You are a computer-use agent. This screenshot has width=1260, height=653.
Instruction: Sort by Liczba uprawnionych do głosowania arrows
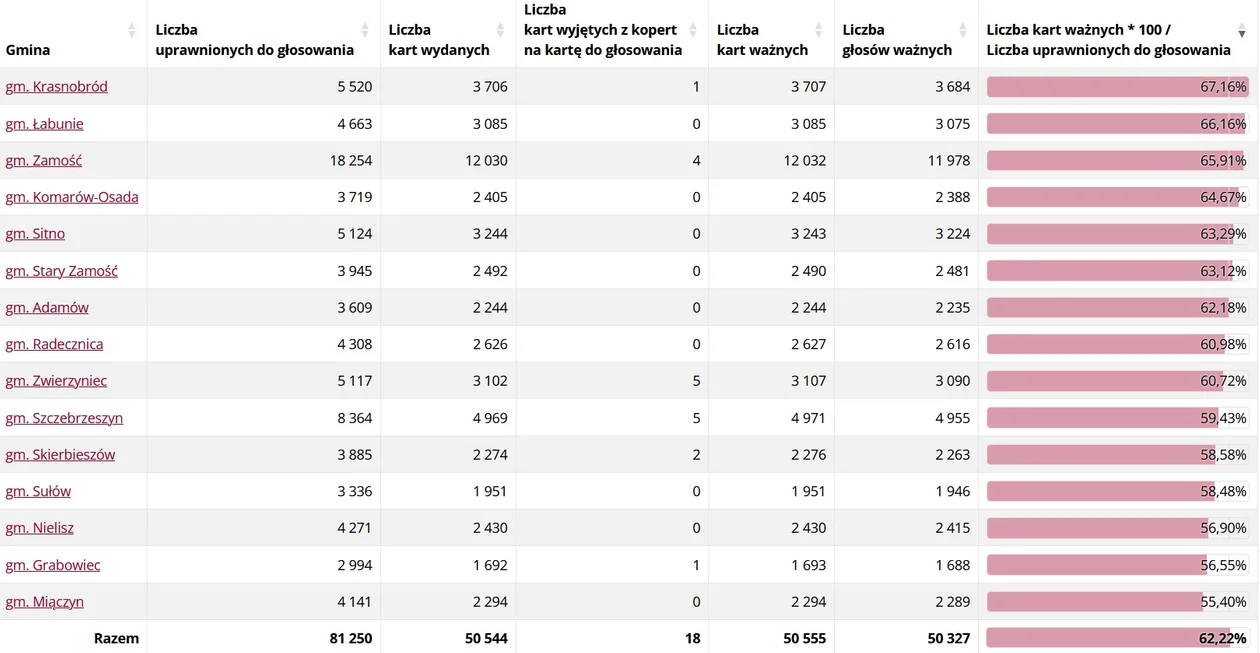click(x=365, y=30)
